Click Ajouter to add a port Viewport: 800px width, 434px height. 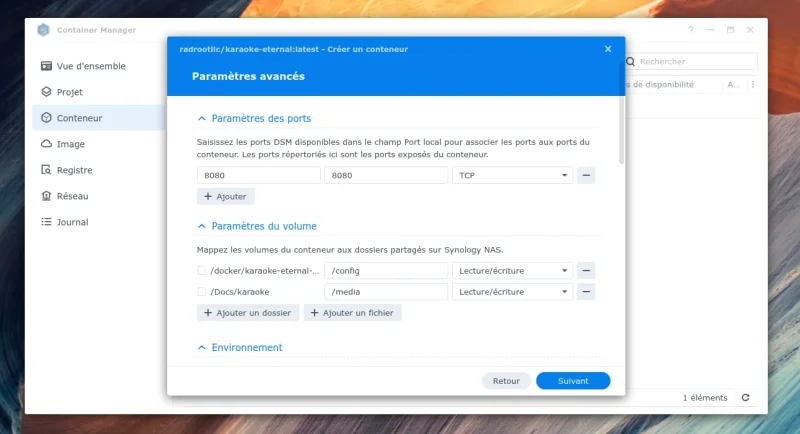click(226, 196)
